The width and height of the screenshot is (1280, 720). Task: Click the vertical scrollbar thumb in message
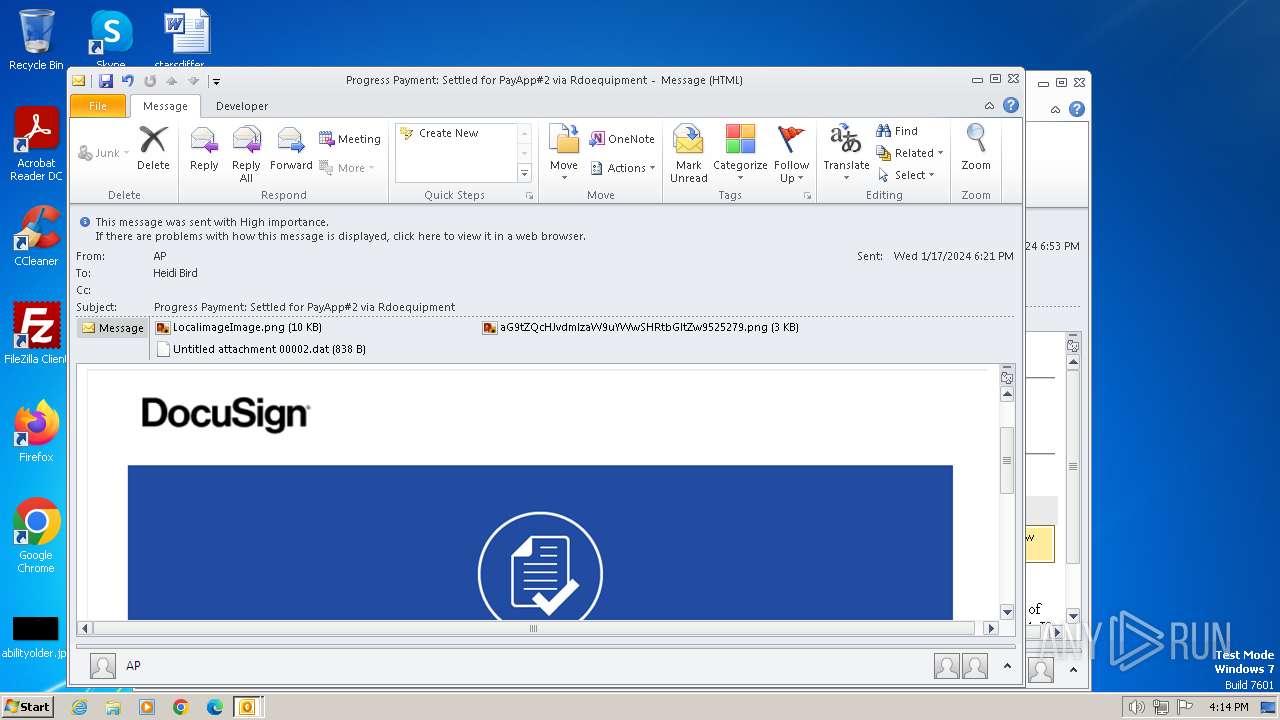coord(1007,460)
